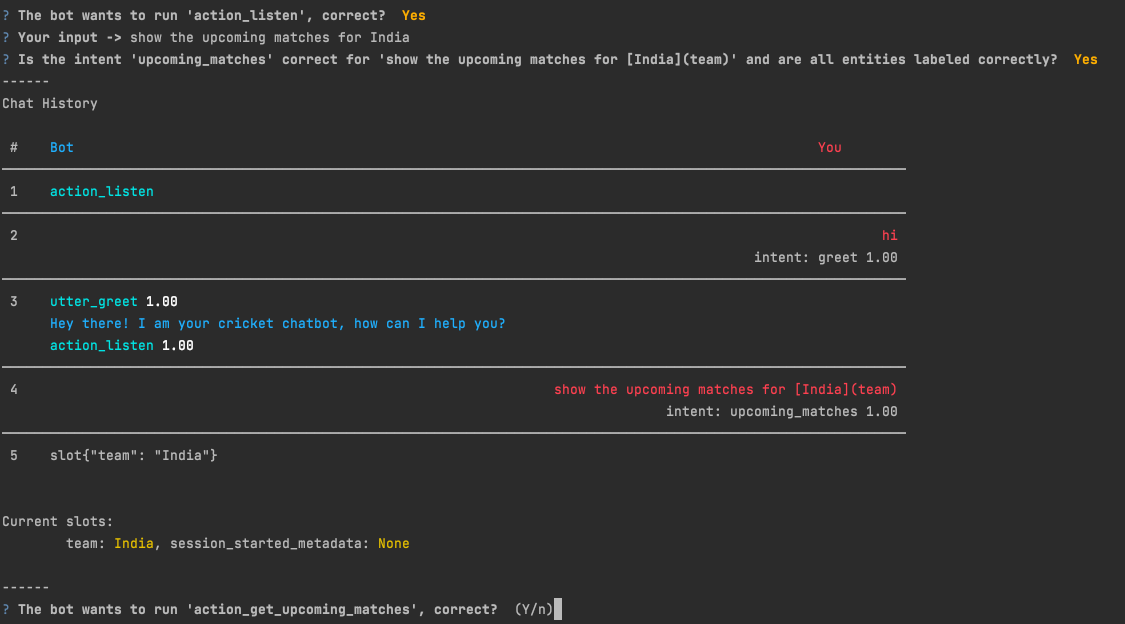Click the user message 'hi'
The image size is (1125, 624).
(889, 235)
